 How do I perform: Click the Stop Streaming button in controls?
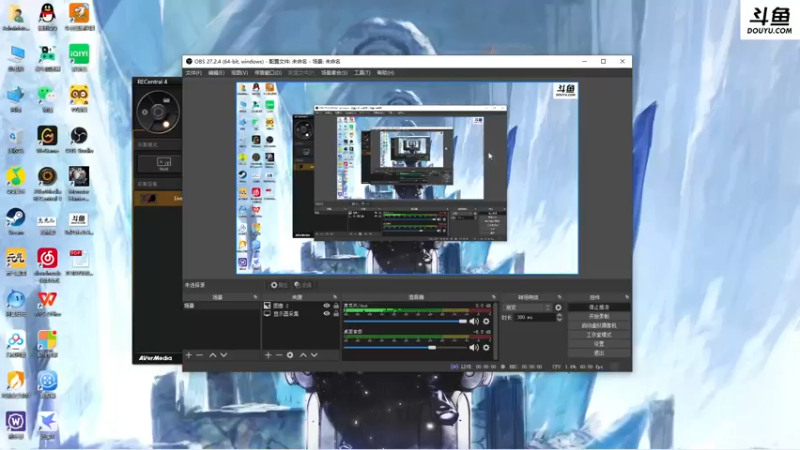(x=599, y=307)
